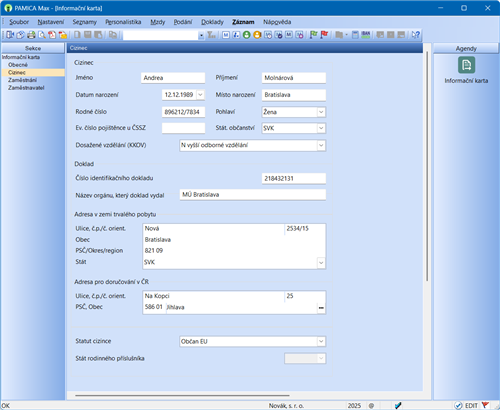The height and width of the screenshot is (410, 500).
Task: Click the PDF send-by-mail icon
Action: coord(63,35)
